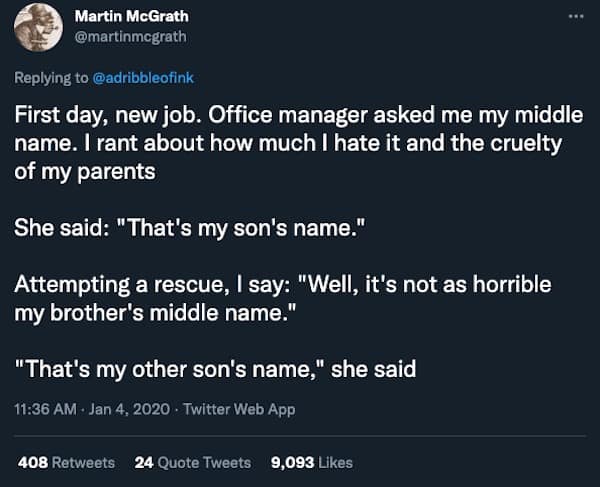Click the word Likes in stats row
This screenshot has height=487, width=600.
335,462
